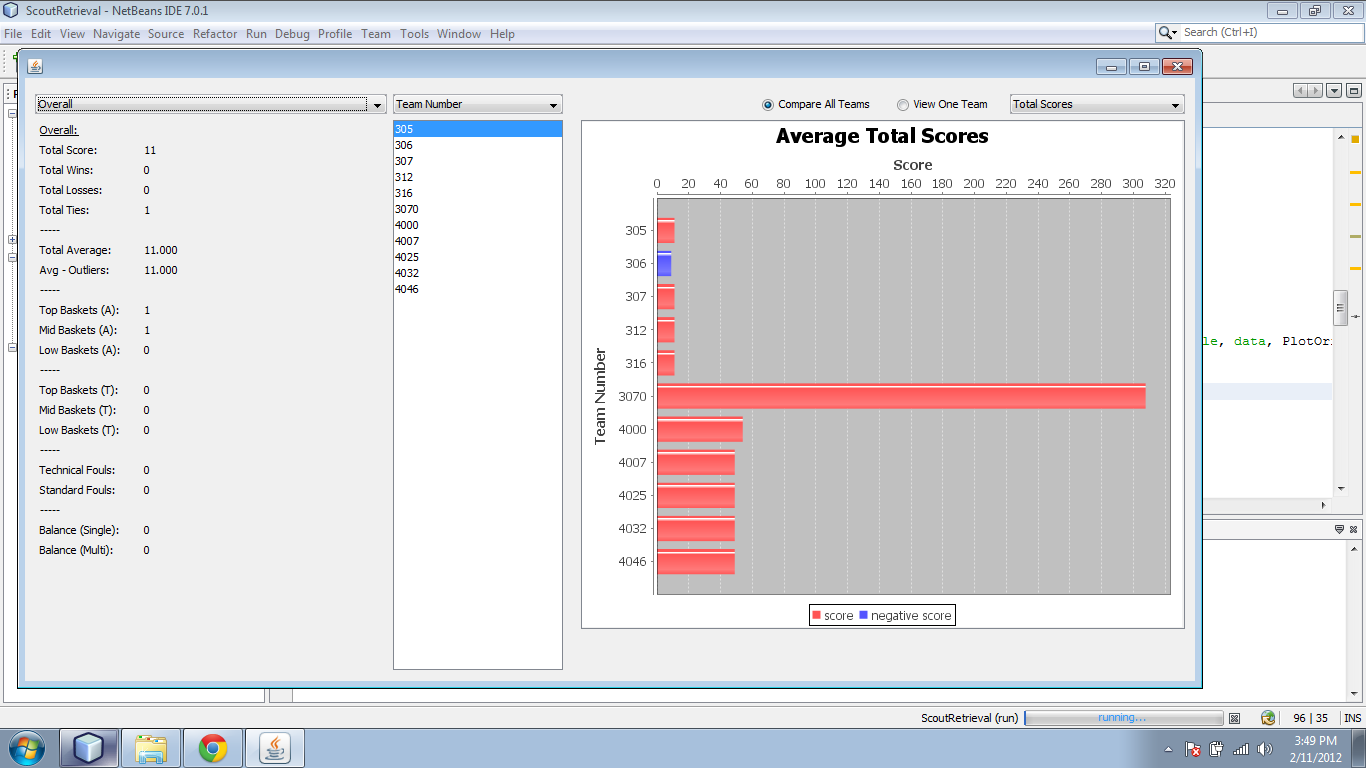Open the Navigate menu
Screen dimensions: 1366x768
click(x=117, y=33)
